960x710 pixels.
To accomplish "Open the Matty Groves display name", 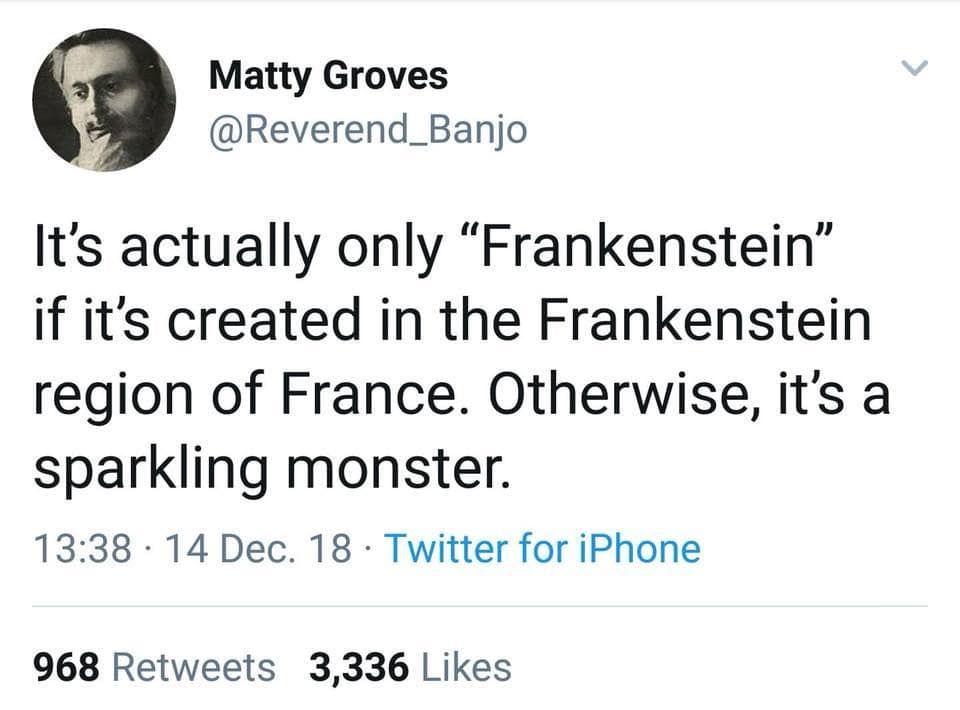I will (328, 75).
